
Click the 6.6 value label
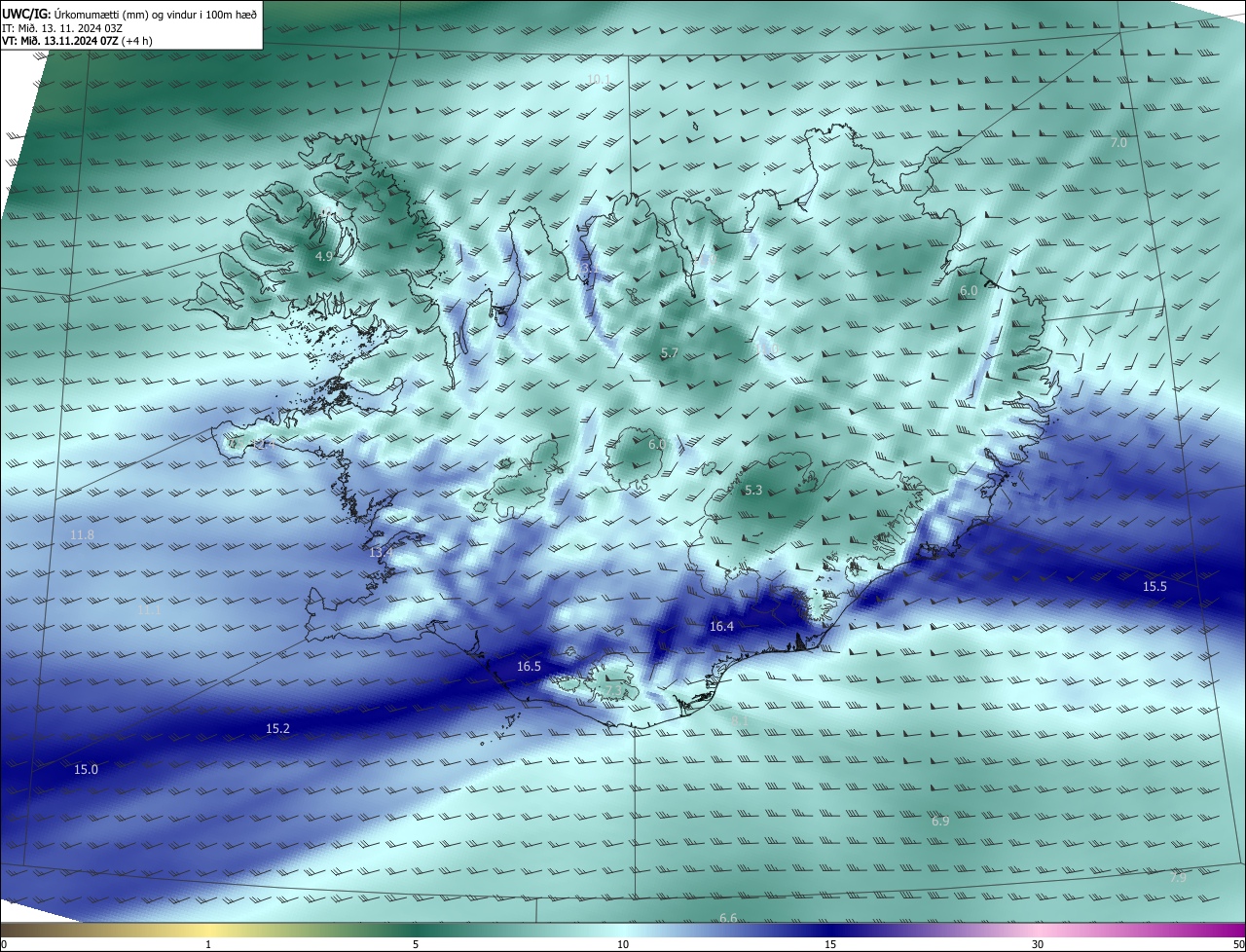tap(728, 918)
